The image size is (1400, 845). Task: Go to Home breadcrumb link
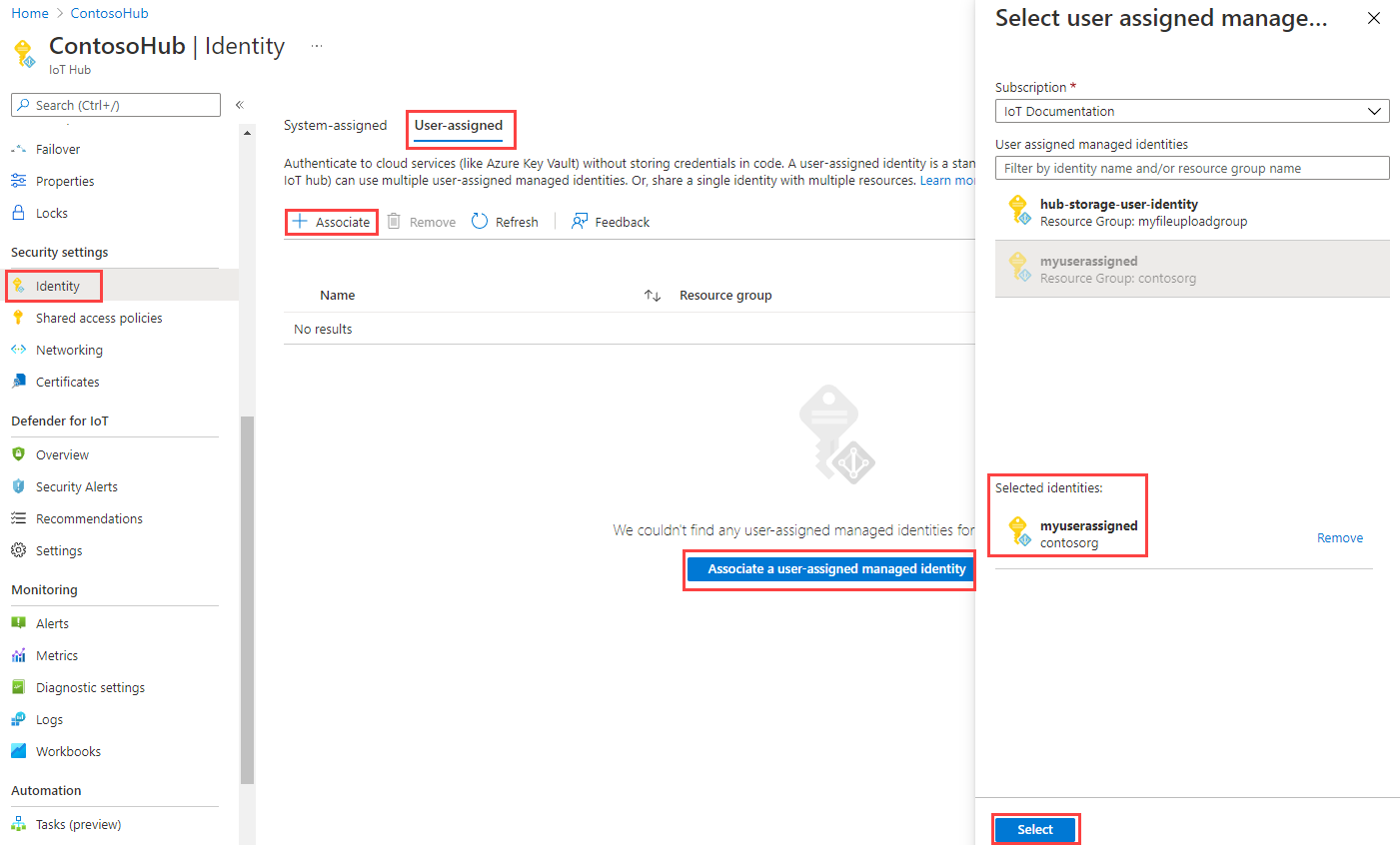30,13
